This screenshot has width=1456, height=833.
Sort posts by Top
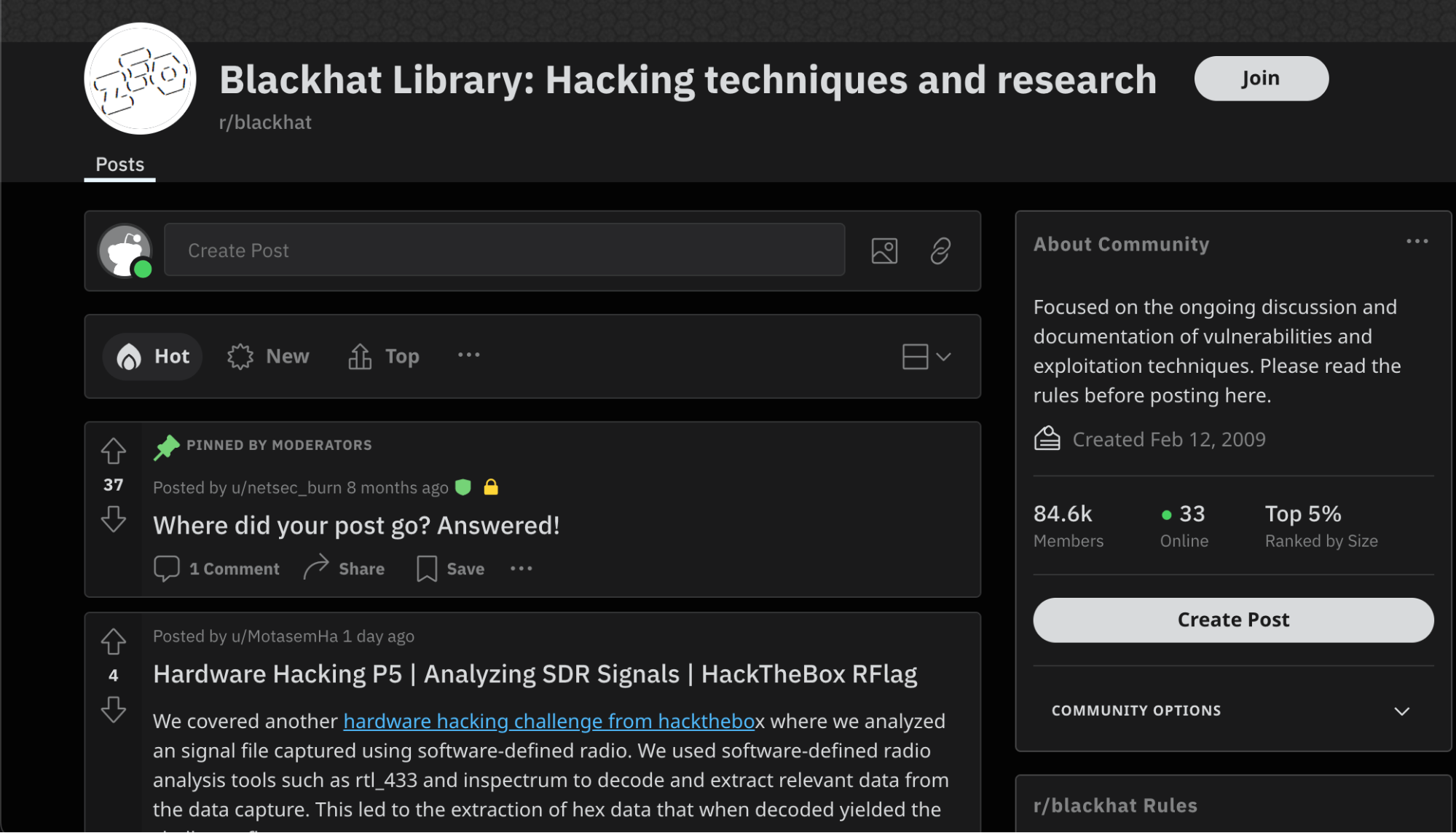(384, 356)
